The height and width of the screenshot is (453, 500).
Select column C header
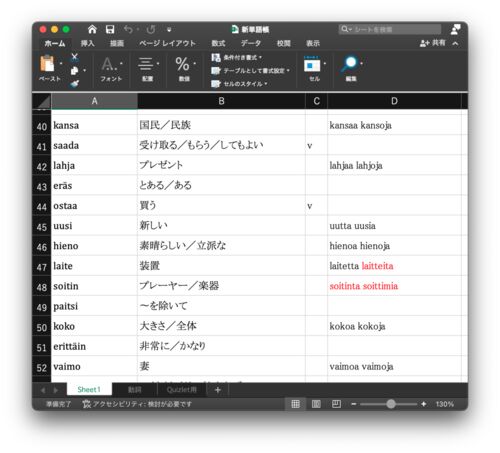tap(316, 101)
